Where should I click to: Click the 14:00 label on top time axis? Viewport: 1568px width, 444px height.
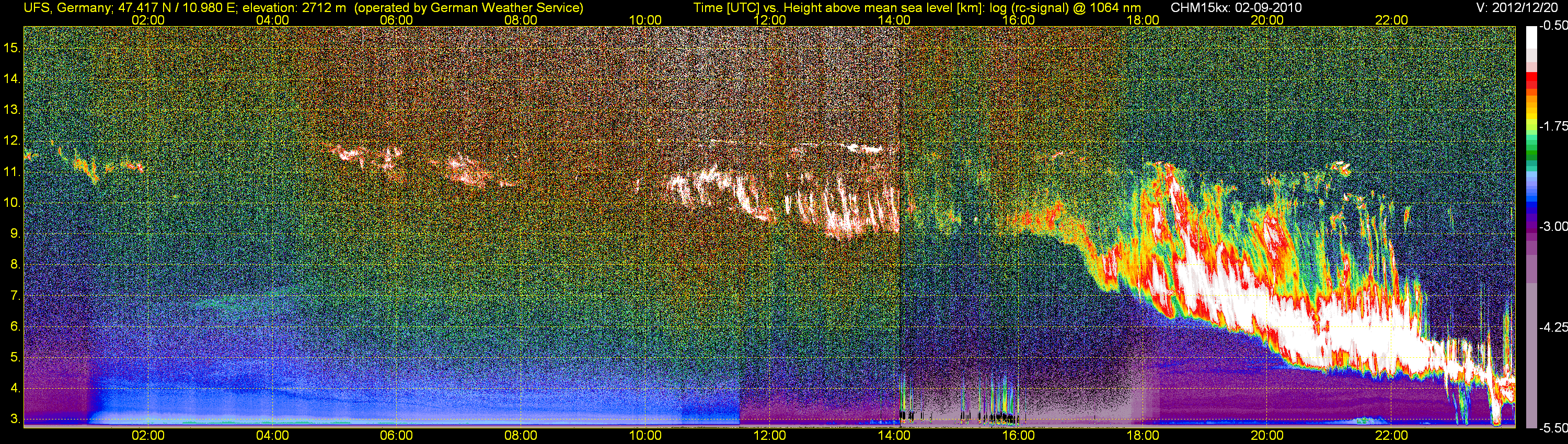click(x=894, y=20)
